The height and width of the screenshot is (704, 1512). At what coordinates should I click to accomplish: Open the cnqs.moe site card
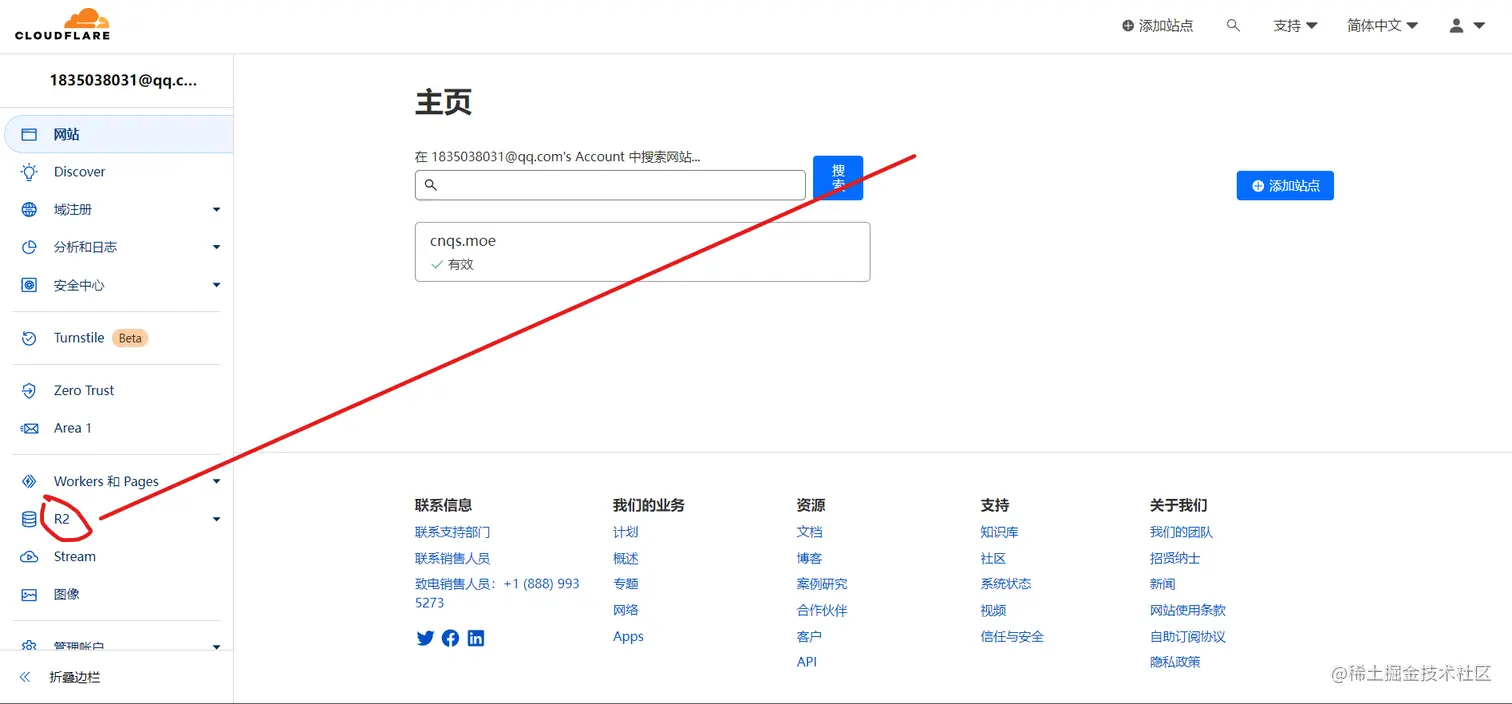(x=642, y=252)
